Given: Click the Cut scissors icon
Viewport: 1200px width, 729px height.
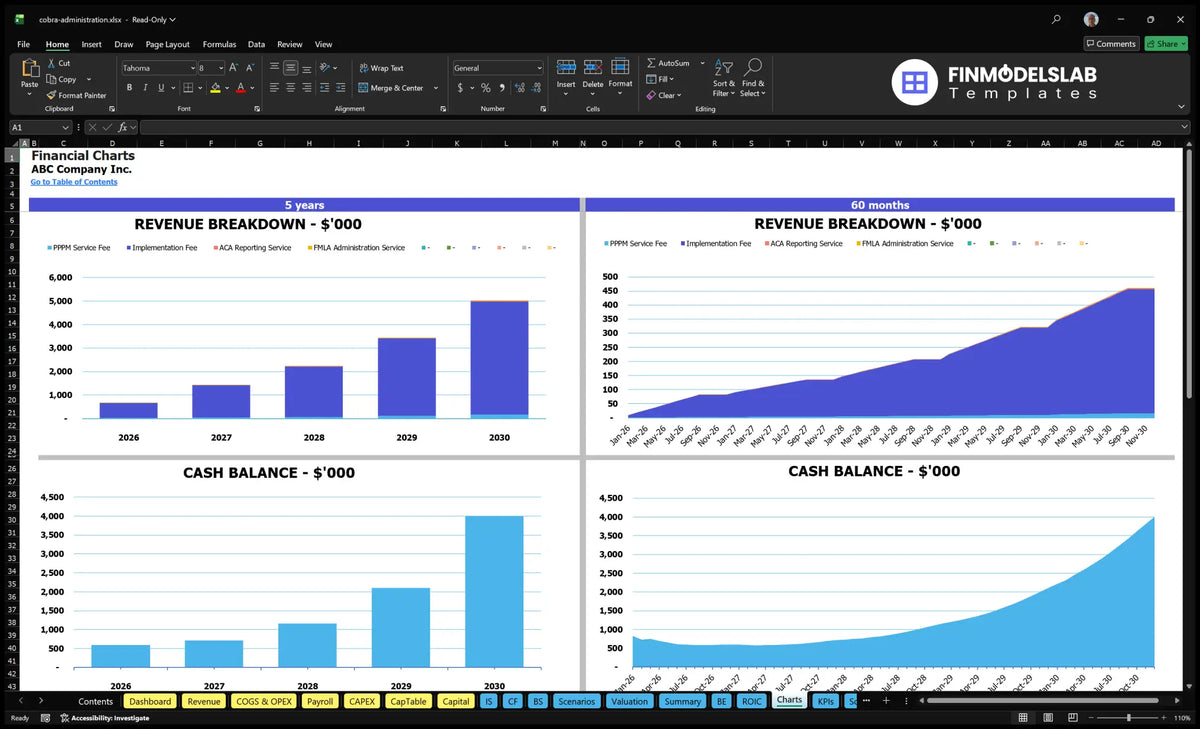Looking at the screenshot, I should point(51,63).
